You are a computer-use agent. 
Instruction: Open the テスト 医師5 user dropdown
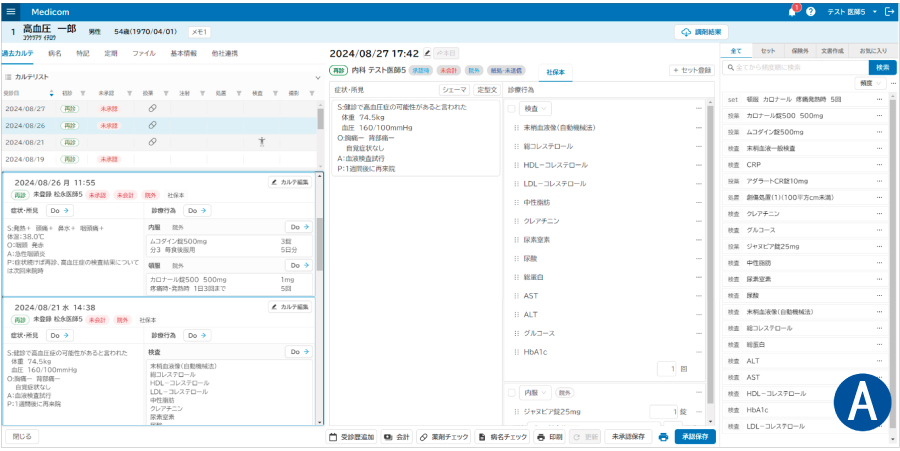pos(851,11)
